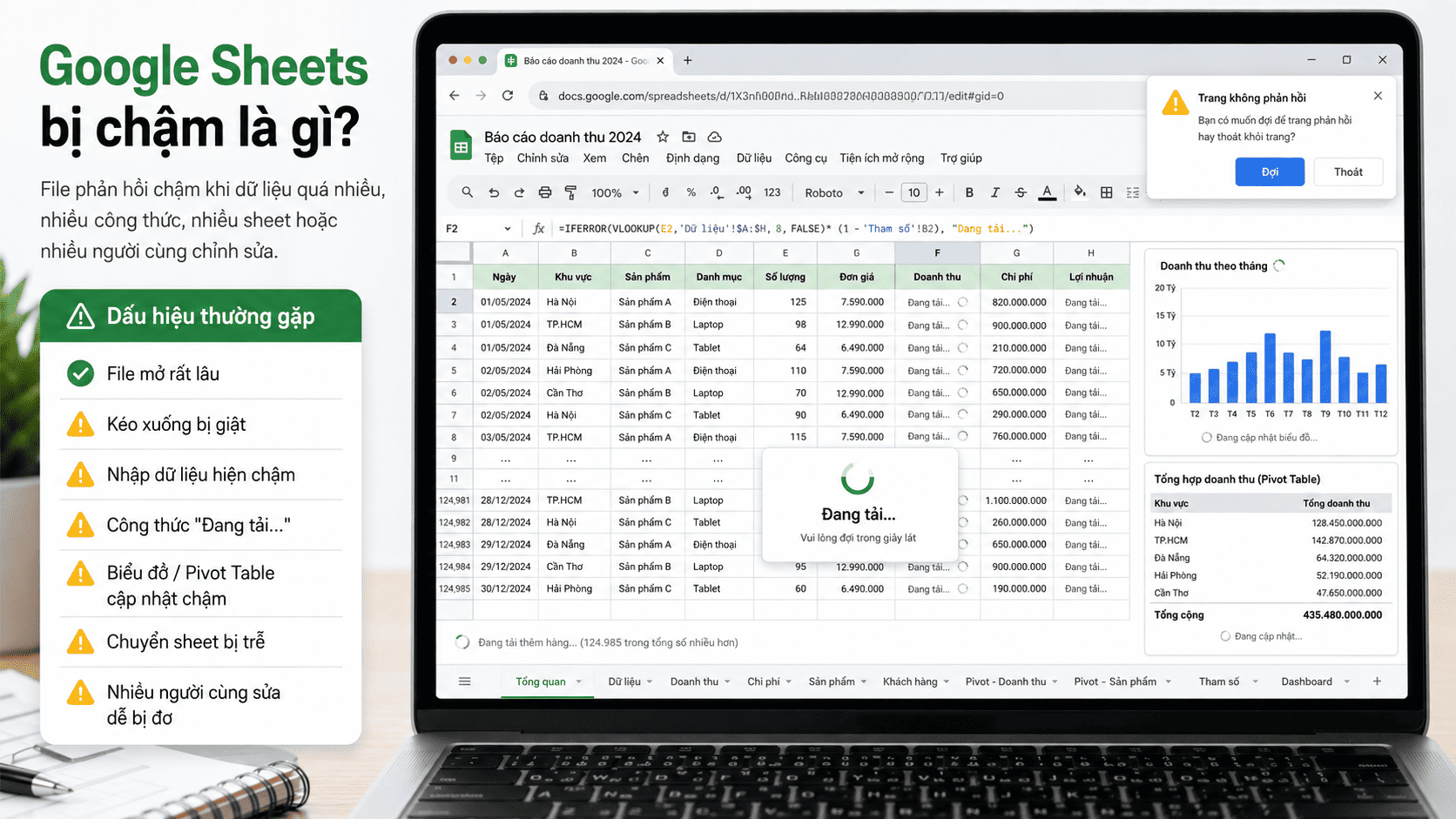
Task: Open more number formats (123)
Action: coord(772,192)
